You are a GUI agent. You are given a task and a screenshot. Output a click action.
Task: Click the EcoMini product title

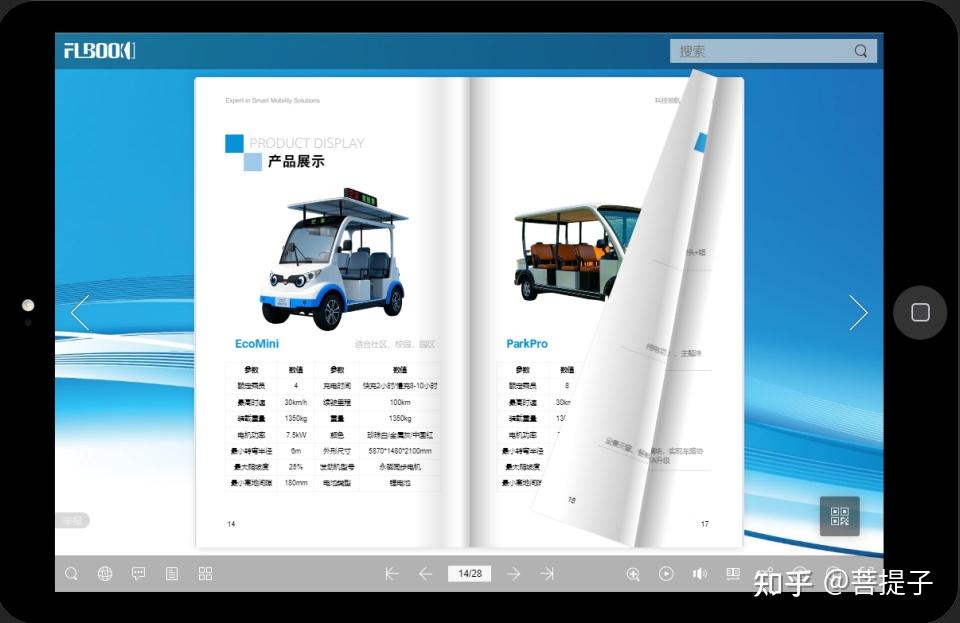point(257,344)
